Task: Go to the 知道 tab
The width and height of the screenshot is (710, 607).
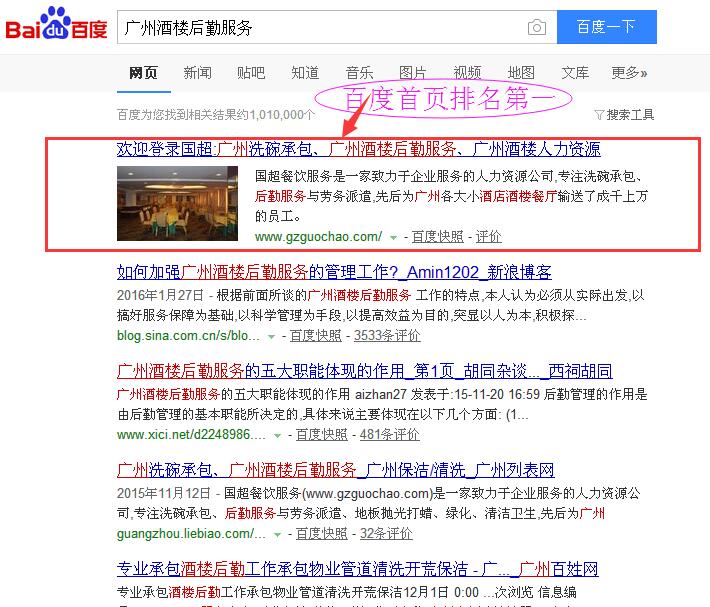Action: [305, 73]
